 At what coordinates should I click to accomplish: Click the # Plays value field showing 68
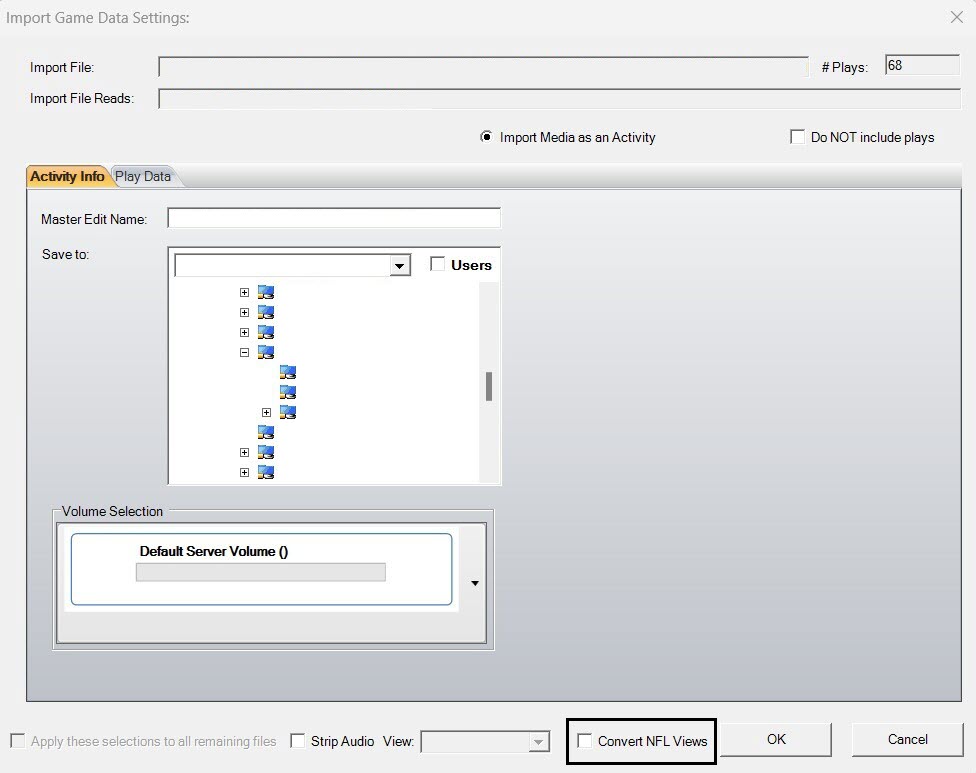[922, 65]
